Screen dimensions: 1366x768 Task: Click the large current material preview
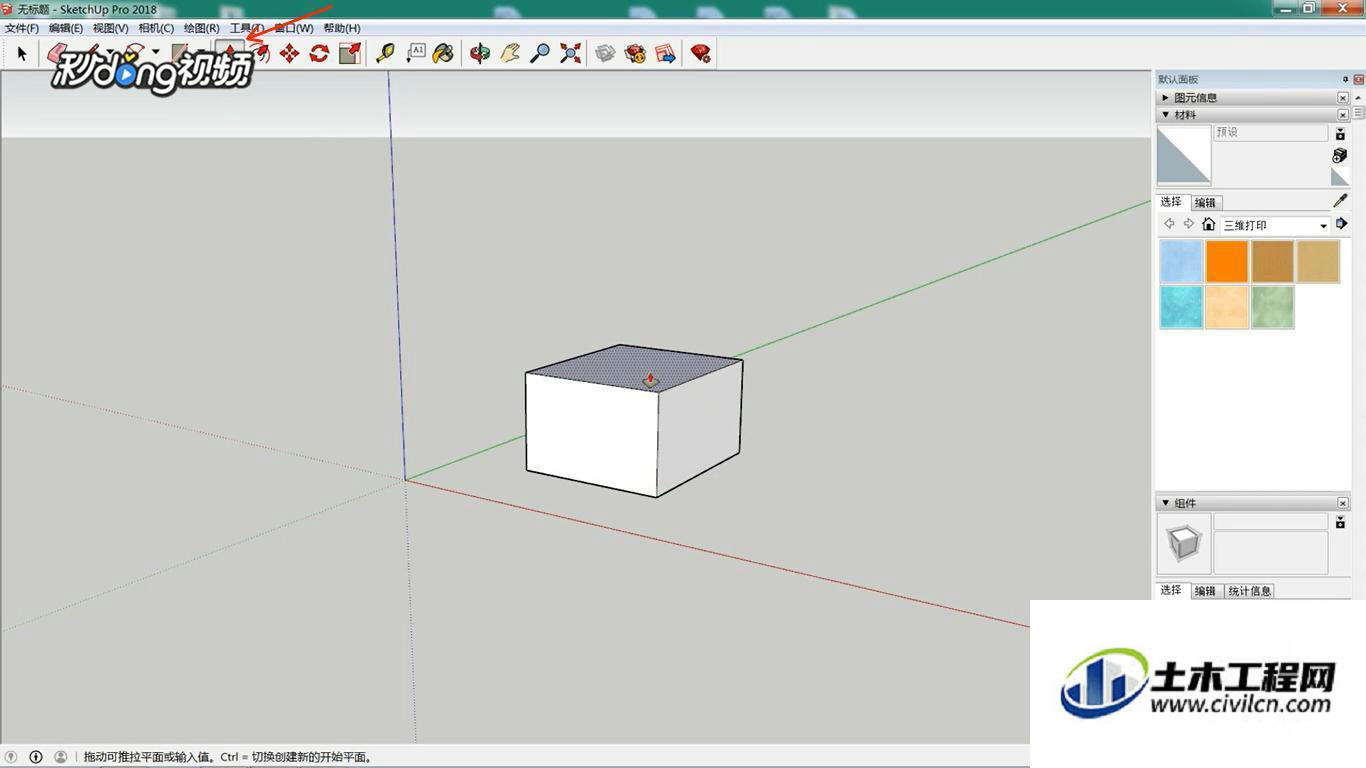(1184, 155)
